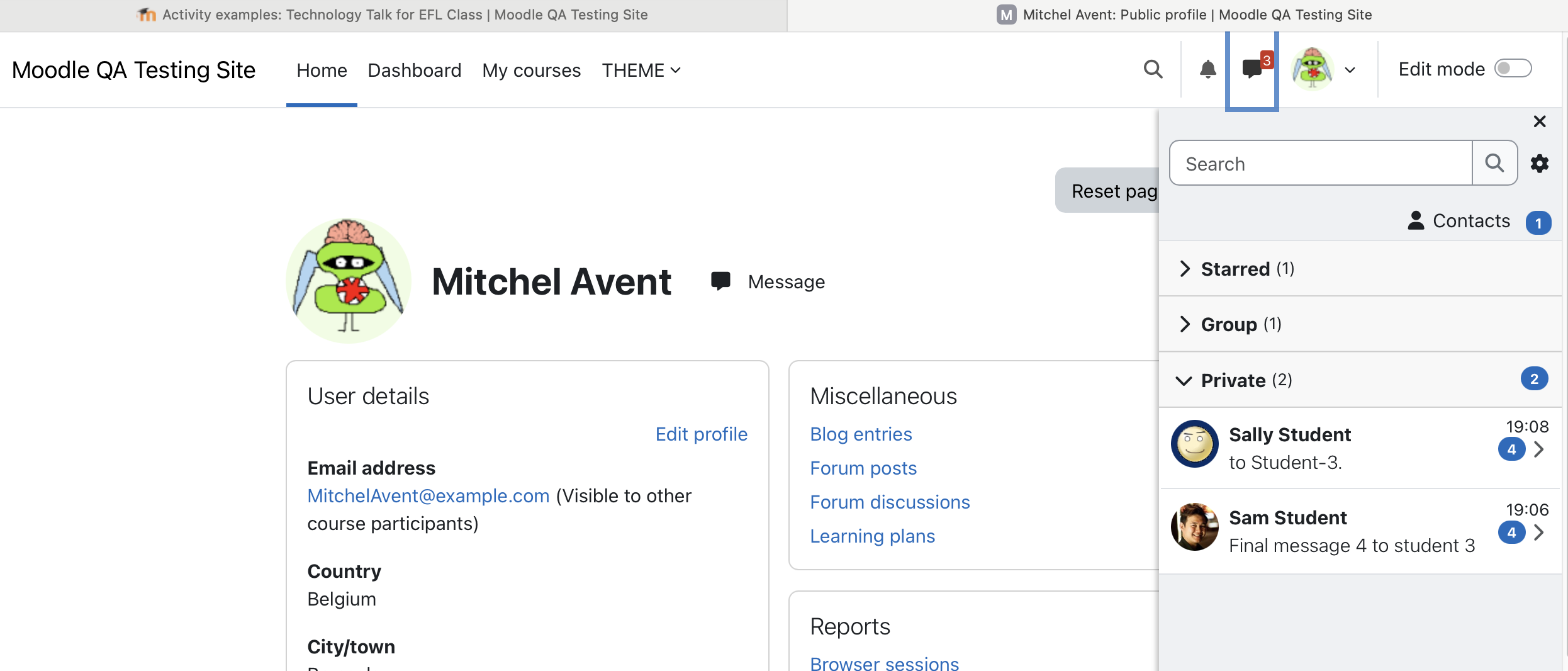The height and width of the screenshot is (671, 1568).
Task: Click the Belgium country value
Action: [x=341, y=599]
